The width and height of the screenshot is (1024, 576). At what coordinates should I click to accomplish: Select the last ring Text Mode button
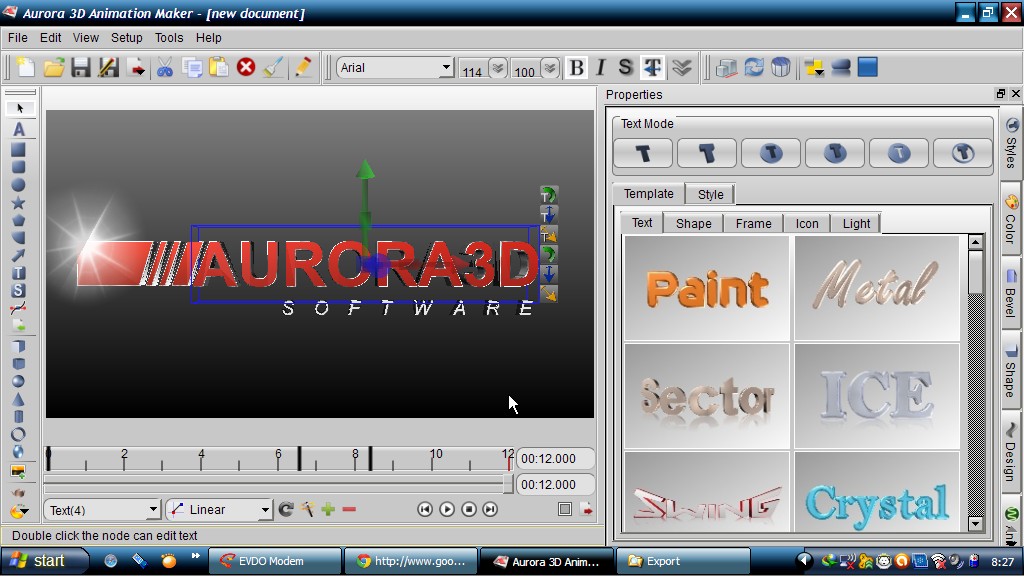[x=963, y=153]
